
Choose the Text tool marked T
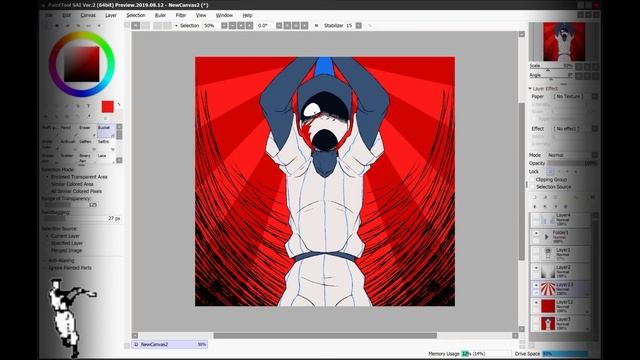pyautogui.click(x=88, y=106)
